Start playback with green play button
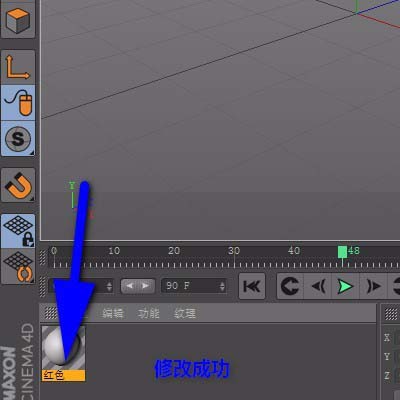 (x=345, y=286)
